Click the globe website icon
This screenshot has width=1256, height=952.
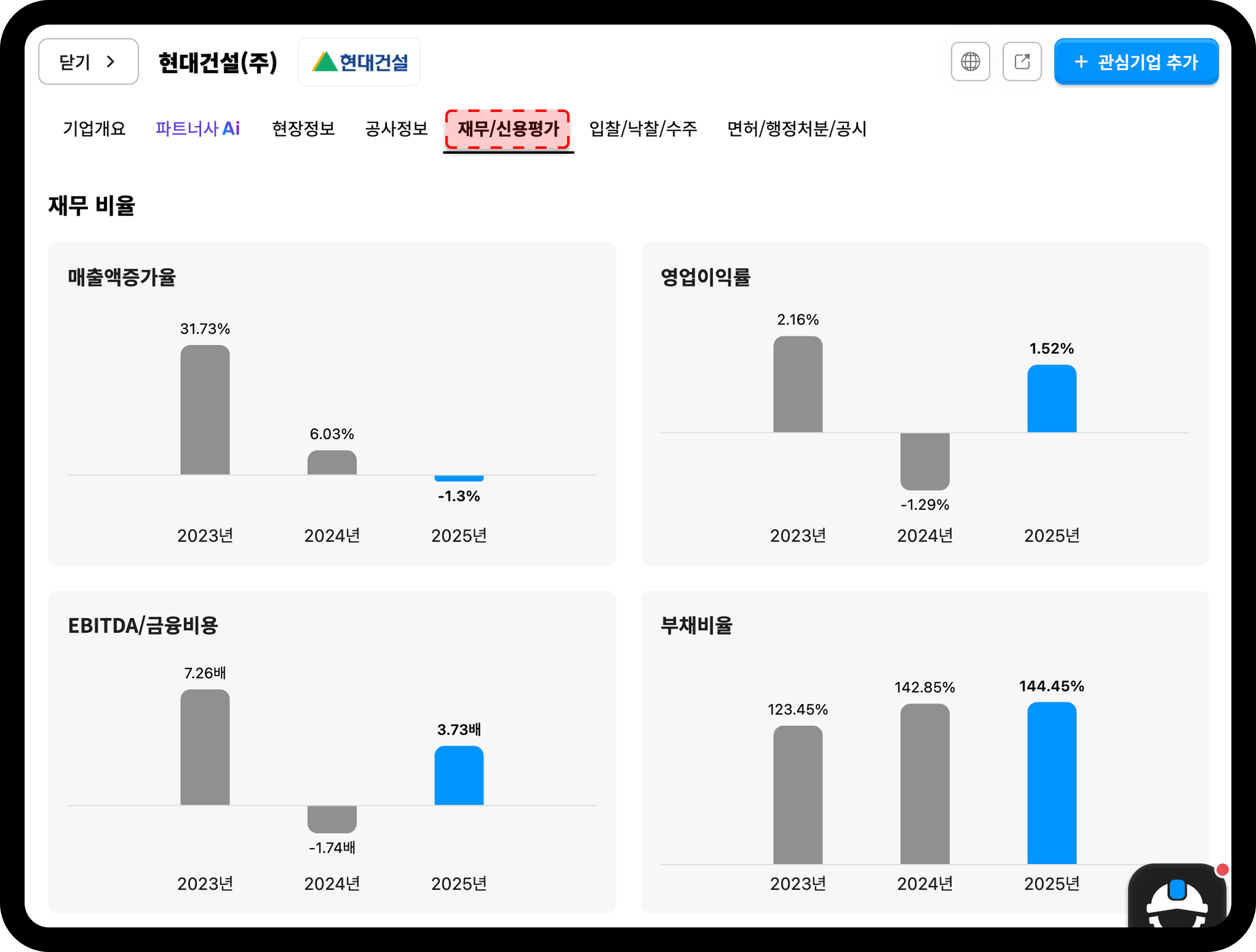tap(970, 61)
